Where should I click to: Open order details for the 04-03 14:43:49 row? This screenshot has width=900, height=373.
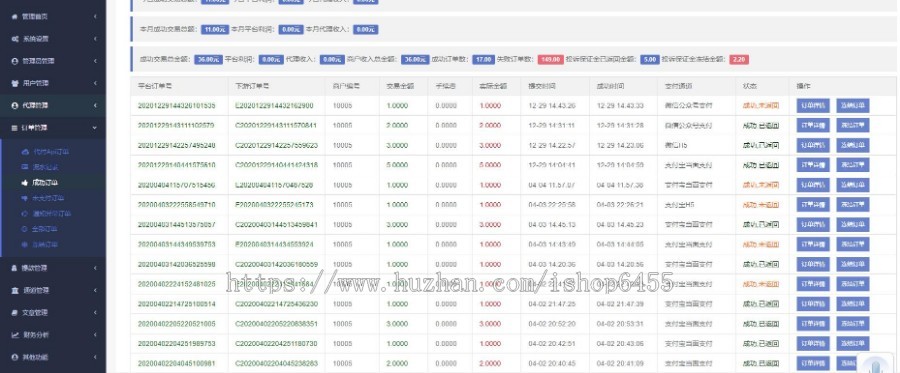(x=813, y=244)
